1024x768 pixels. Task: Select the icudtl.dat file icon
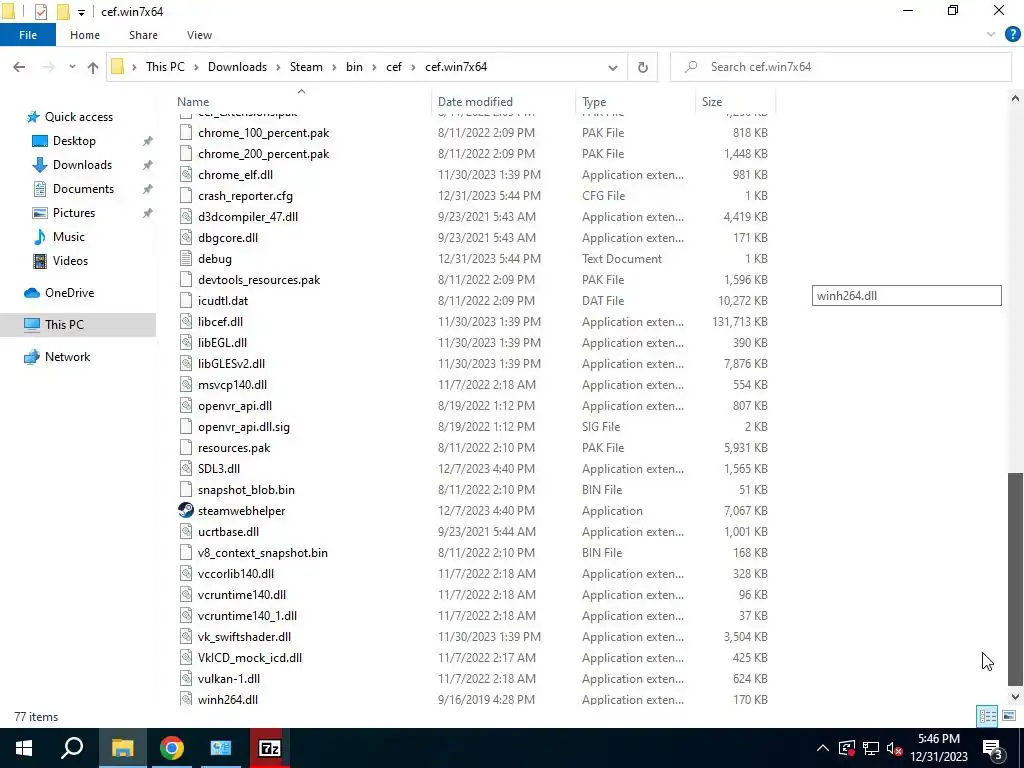(186, 300)
